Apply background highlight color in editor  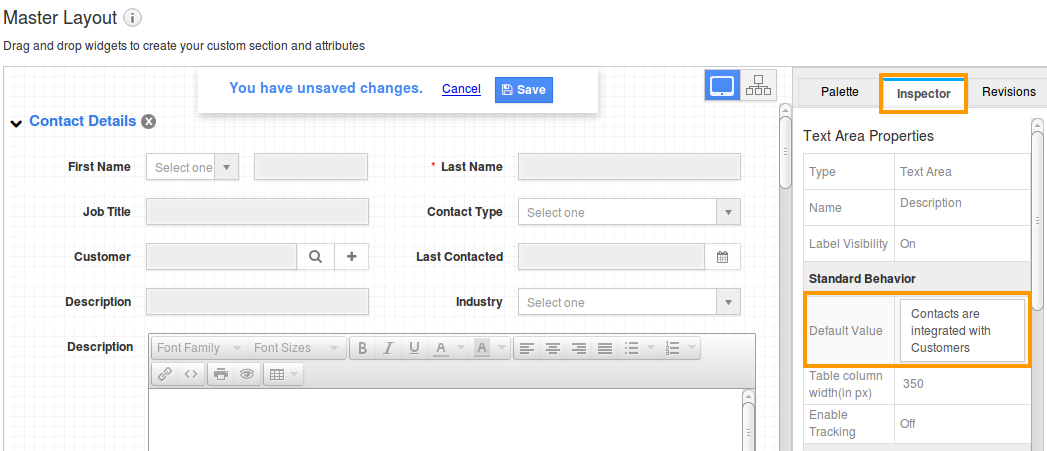click(x=482, y=348)
